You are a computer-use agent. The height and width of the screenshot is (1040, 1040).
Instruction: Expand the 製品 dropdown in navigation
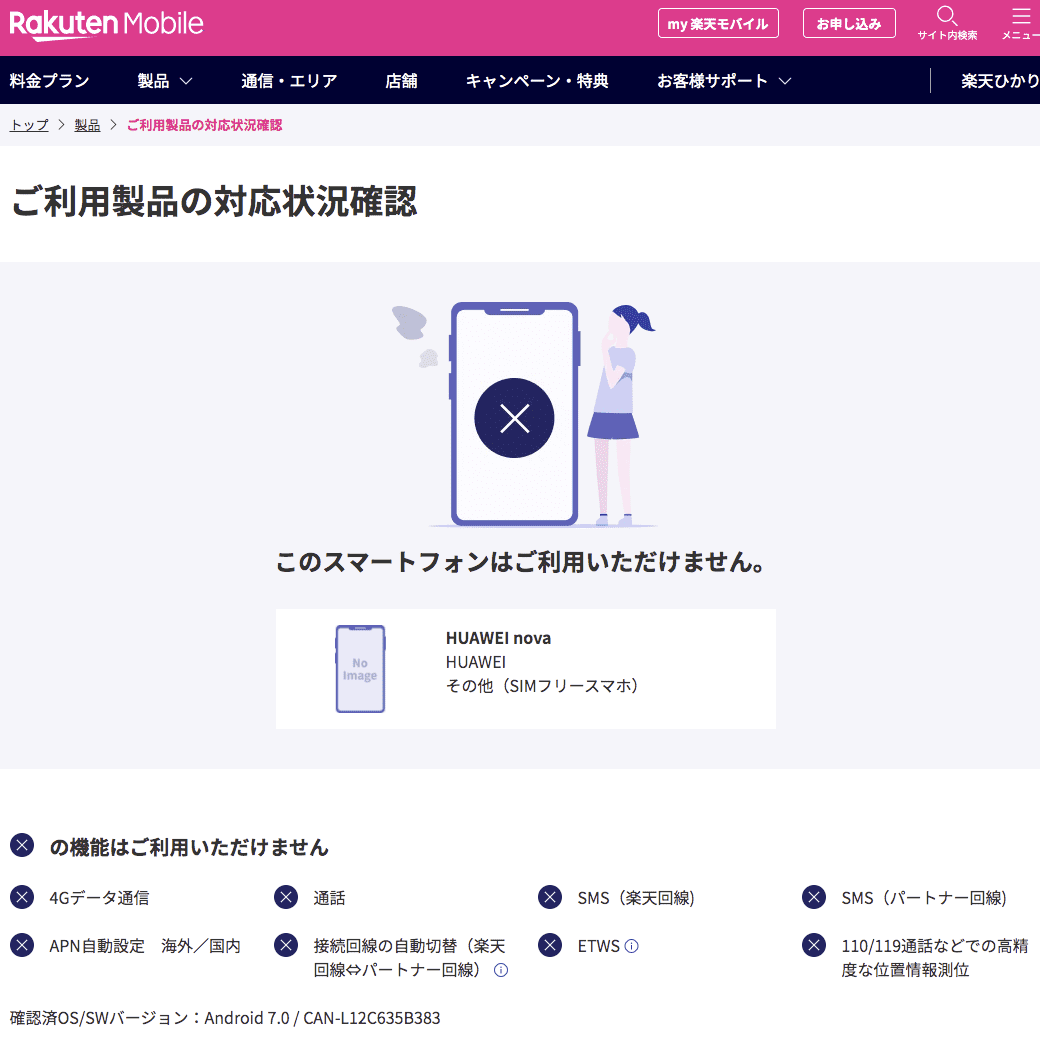(164, 81)
